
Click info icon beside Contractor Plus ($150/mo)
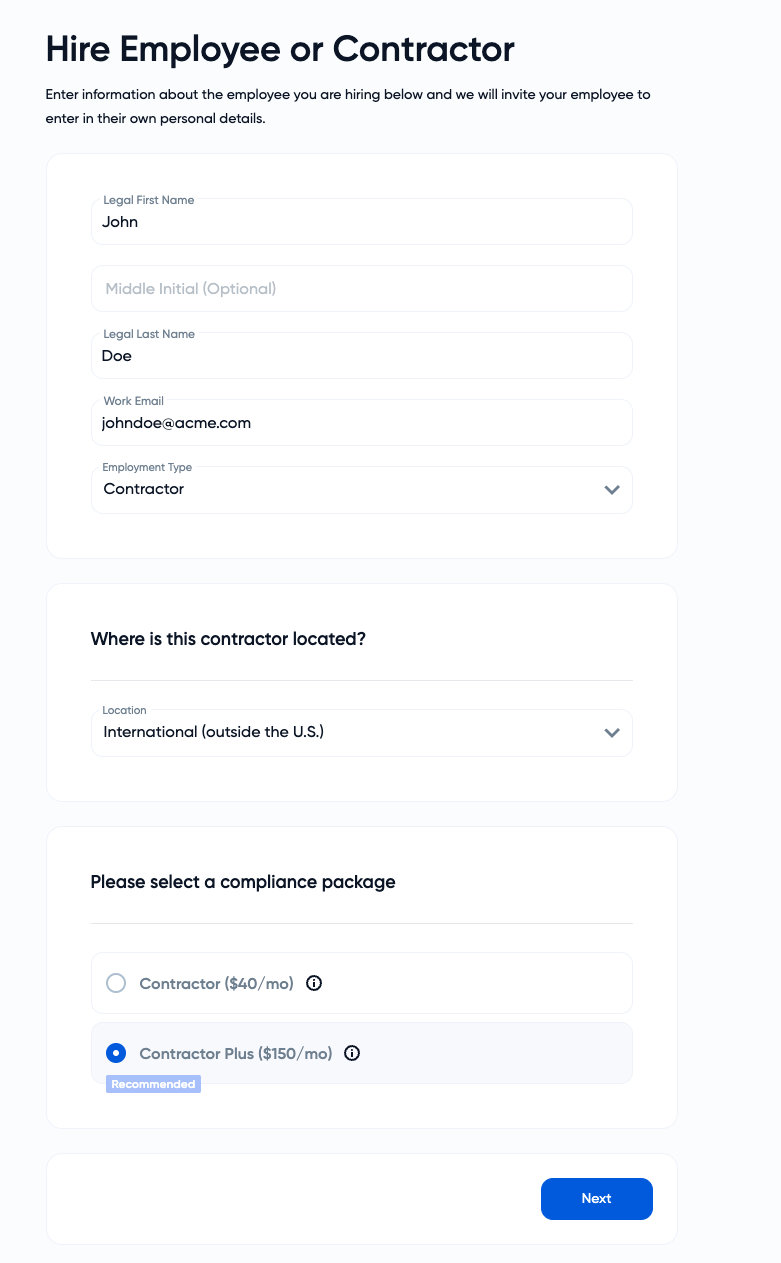[x=352, y=1053]
